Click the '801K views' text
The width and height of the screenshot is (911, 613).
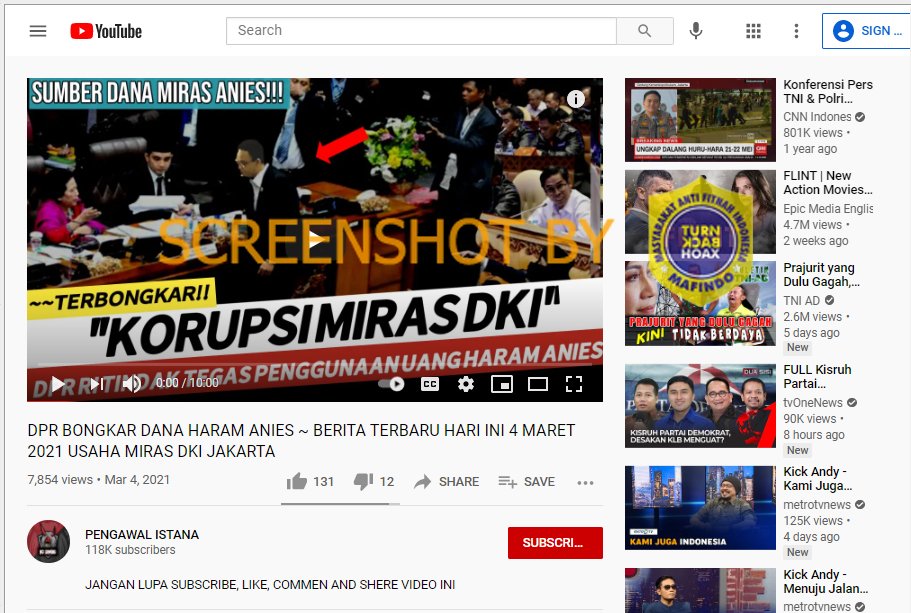(813, 132)
